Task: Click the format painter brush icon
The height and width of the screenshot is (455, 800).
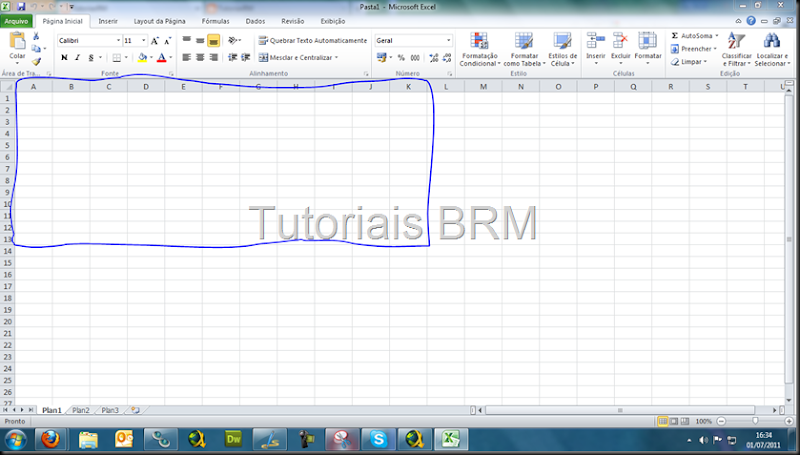Action: point(36,62)
